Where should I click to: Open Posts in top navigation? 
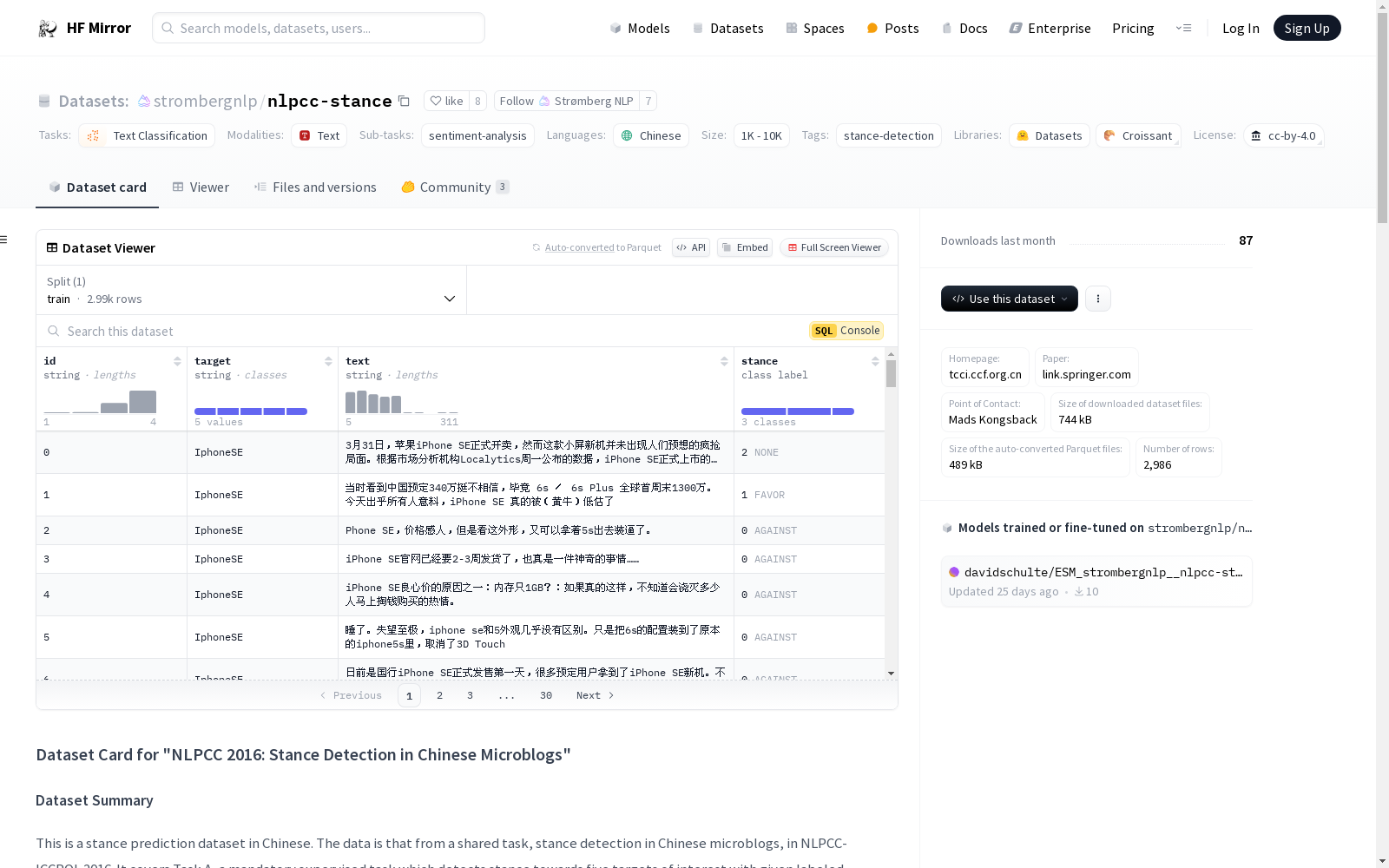point(892,28)
